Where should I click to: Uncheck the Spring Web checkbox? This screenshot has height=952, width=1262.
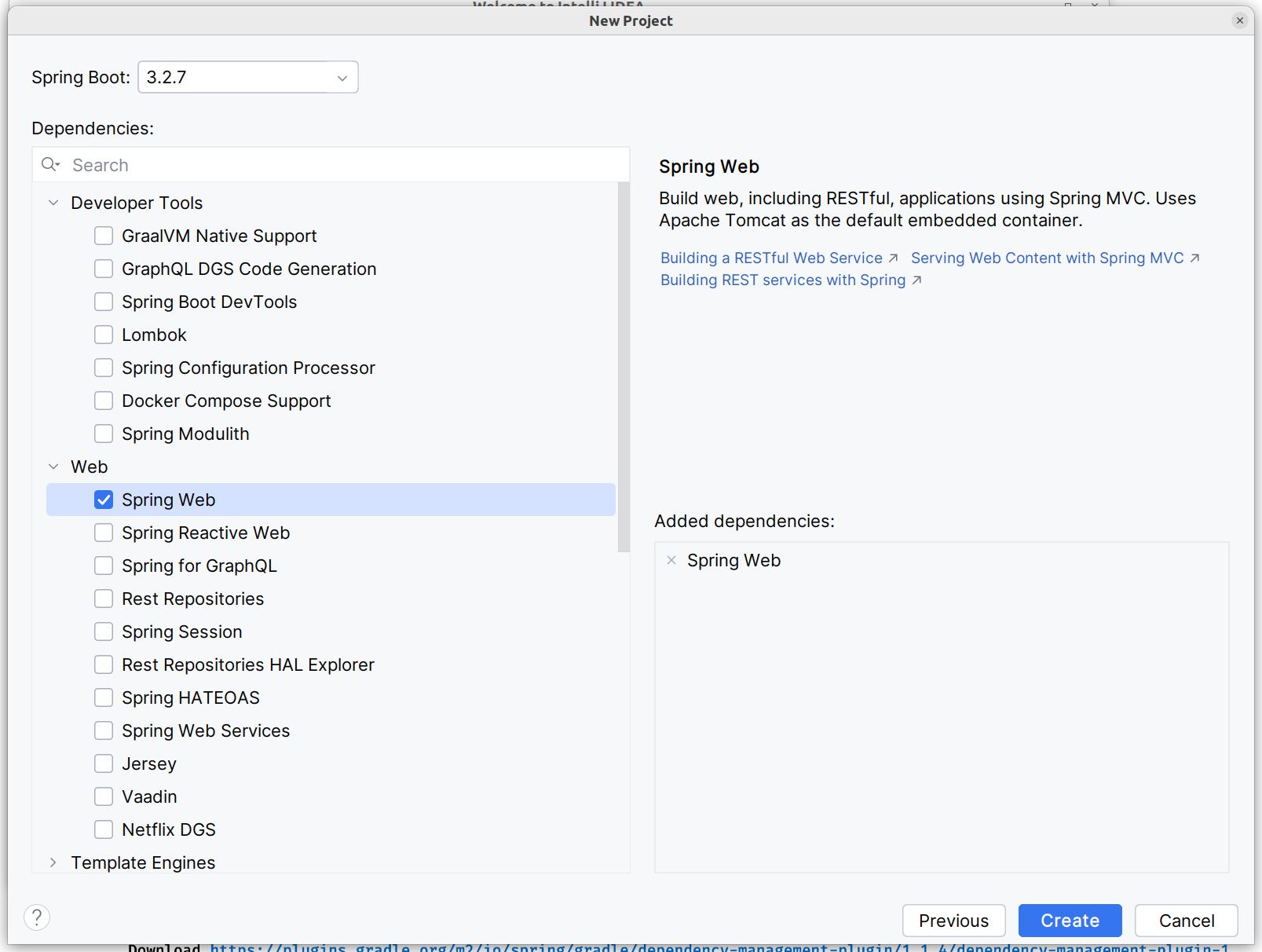pos(104,500)
